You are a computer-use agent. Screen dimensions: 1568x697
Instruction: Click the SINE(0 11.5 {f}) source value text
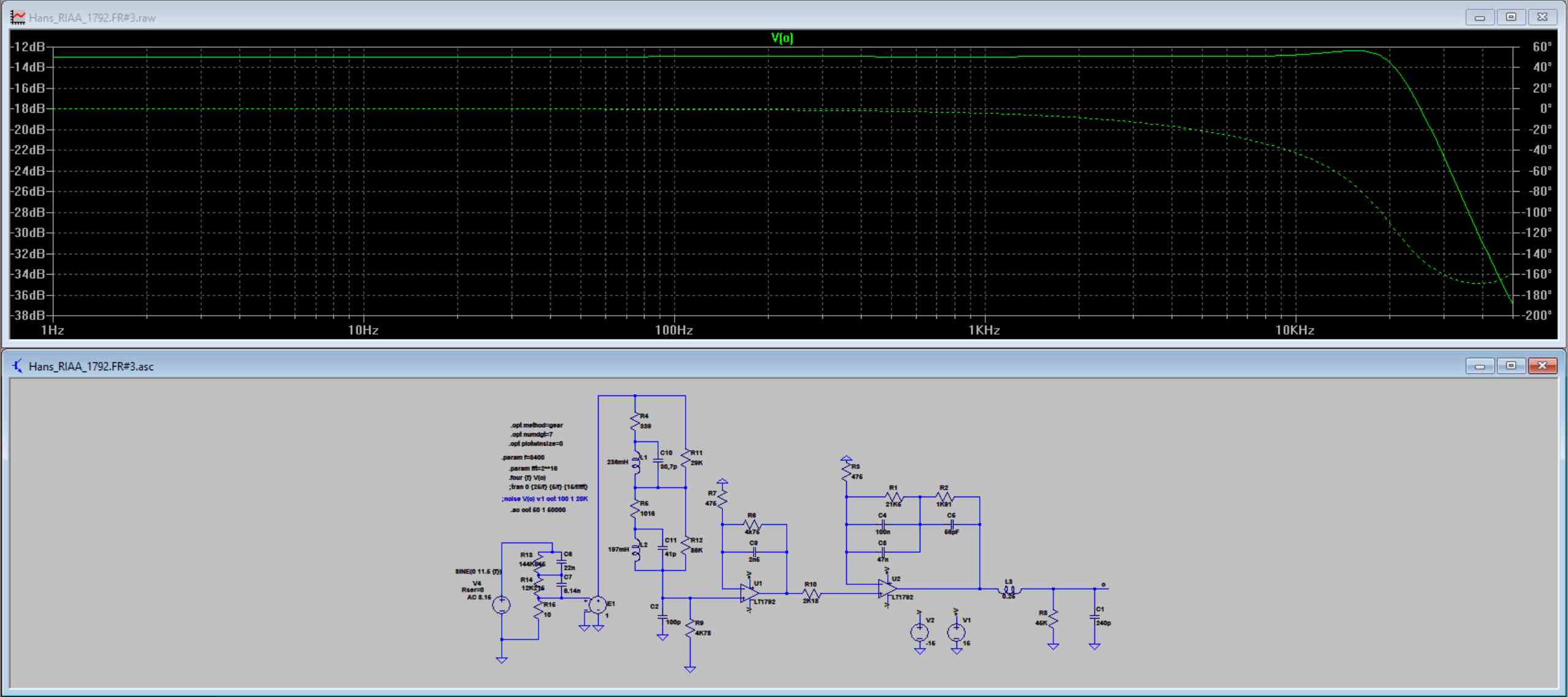[x=478, y=571]
